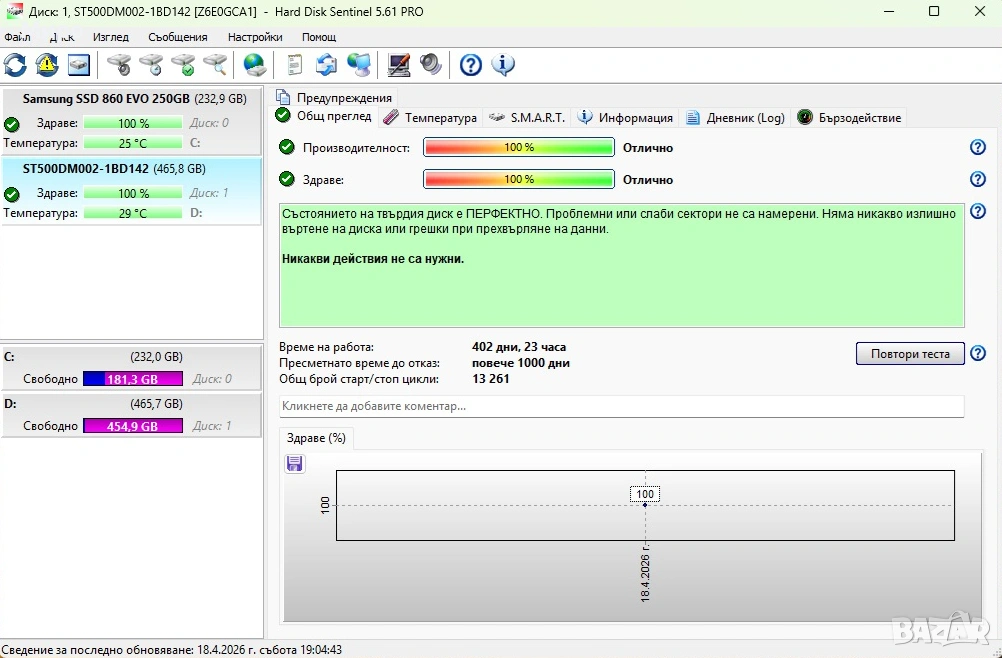Viewport: 1002px width, 658px height.
Task: Open the blue question mark help toolbar icon
Action: tap(471, 65)
